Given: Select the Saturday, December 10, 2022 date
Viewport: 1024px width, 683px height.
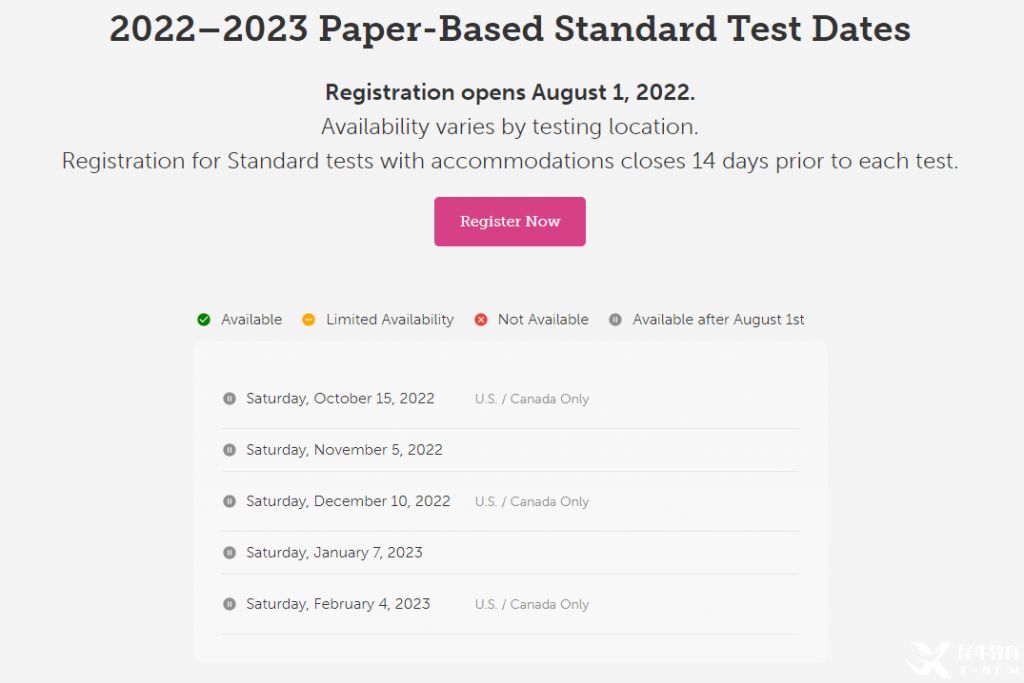Looking at the screenshot, I should [348, 501].
